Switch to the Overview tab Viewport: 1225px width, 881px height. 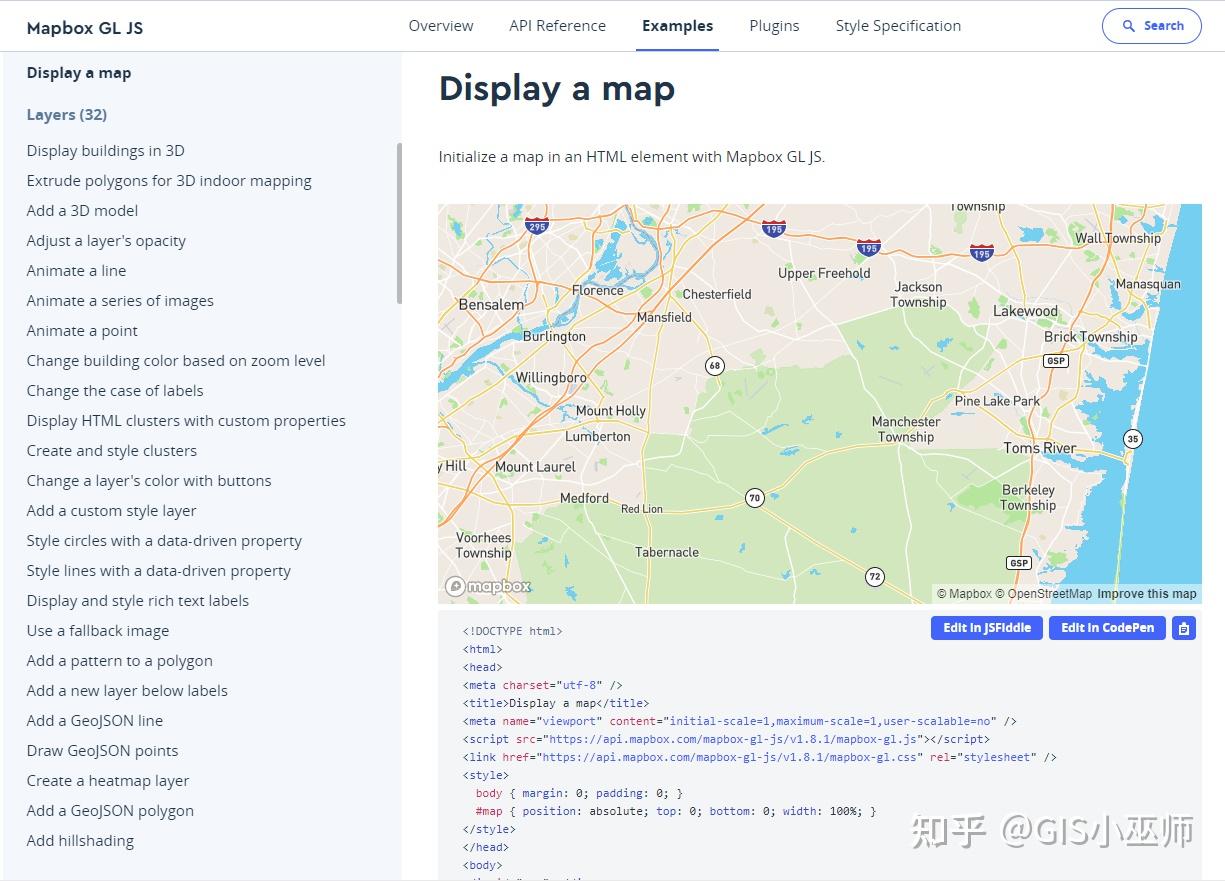tap(440, 26)
